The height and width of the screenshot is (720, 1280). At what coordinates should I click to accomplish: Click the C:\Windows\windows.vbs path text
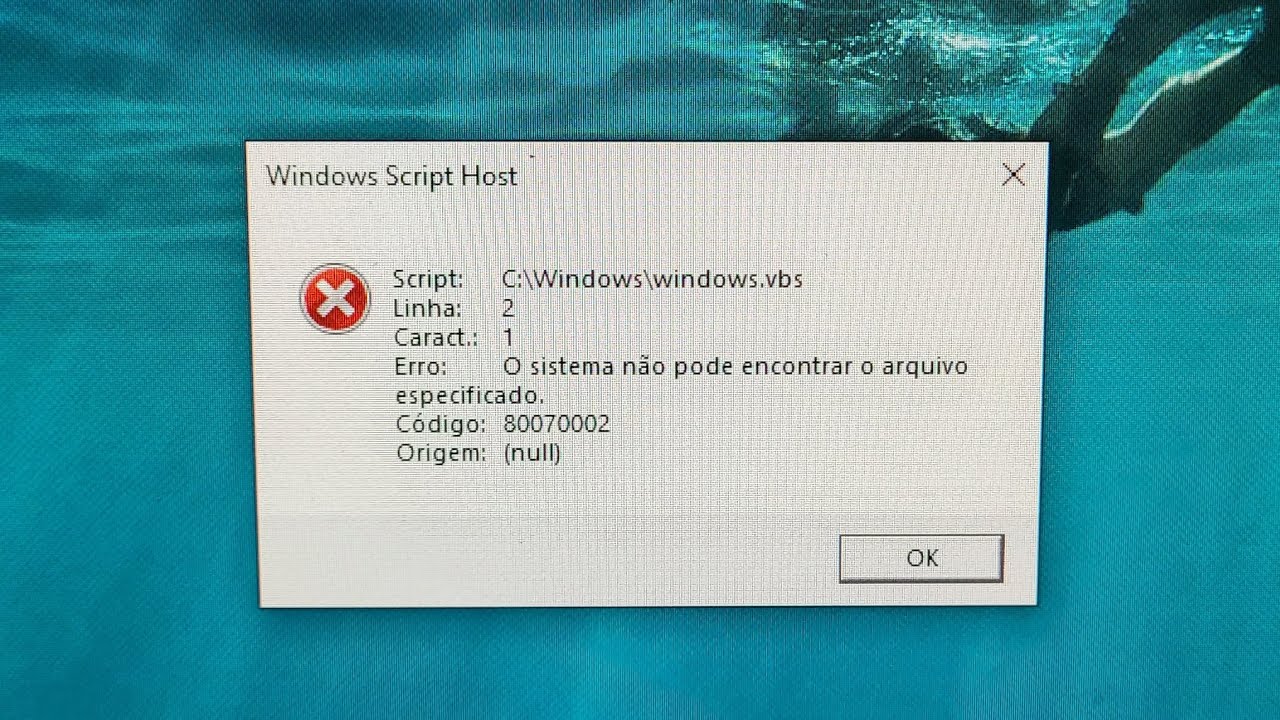click(x=652, y=279)
